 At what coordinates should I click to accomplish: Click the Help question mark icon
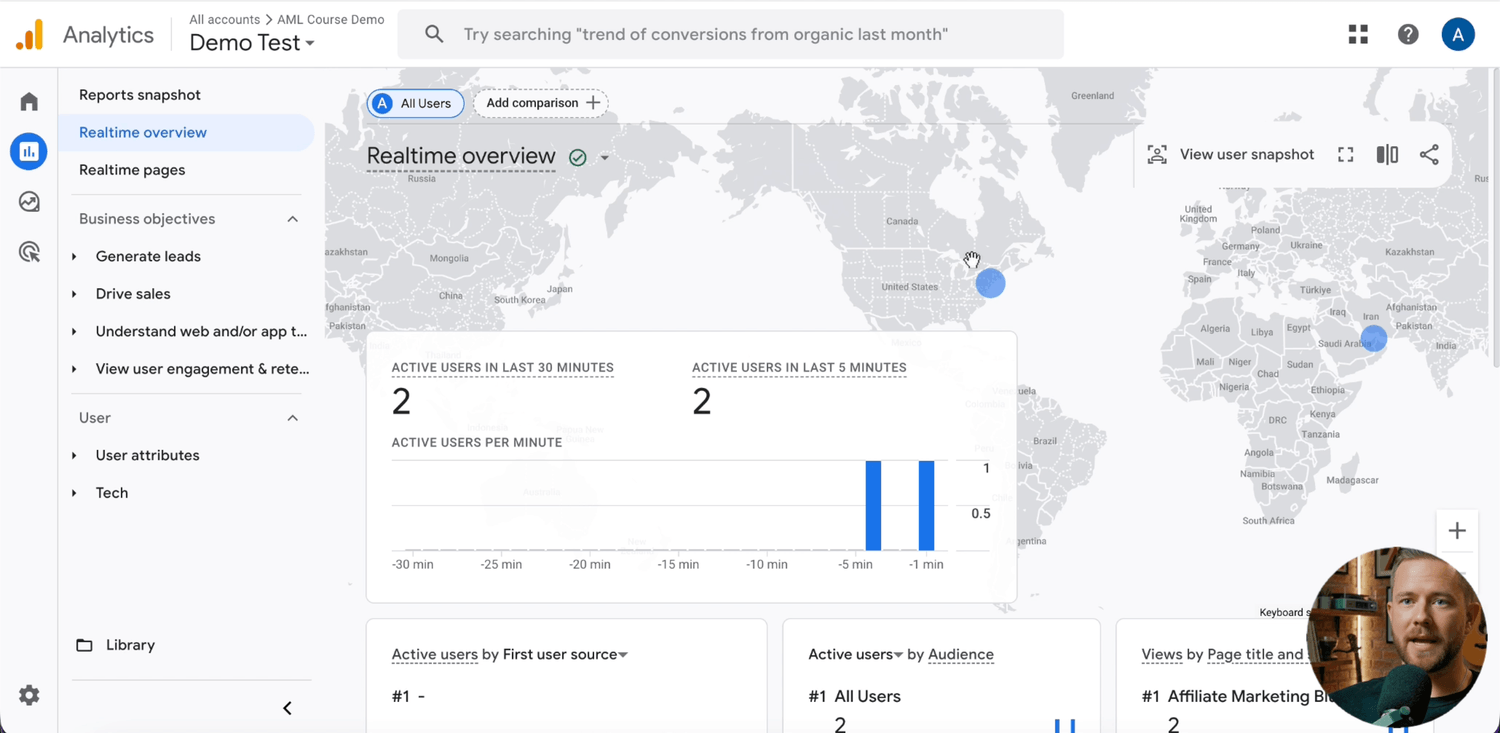point(1408,35)
